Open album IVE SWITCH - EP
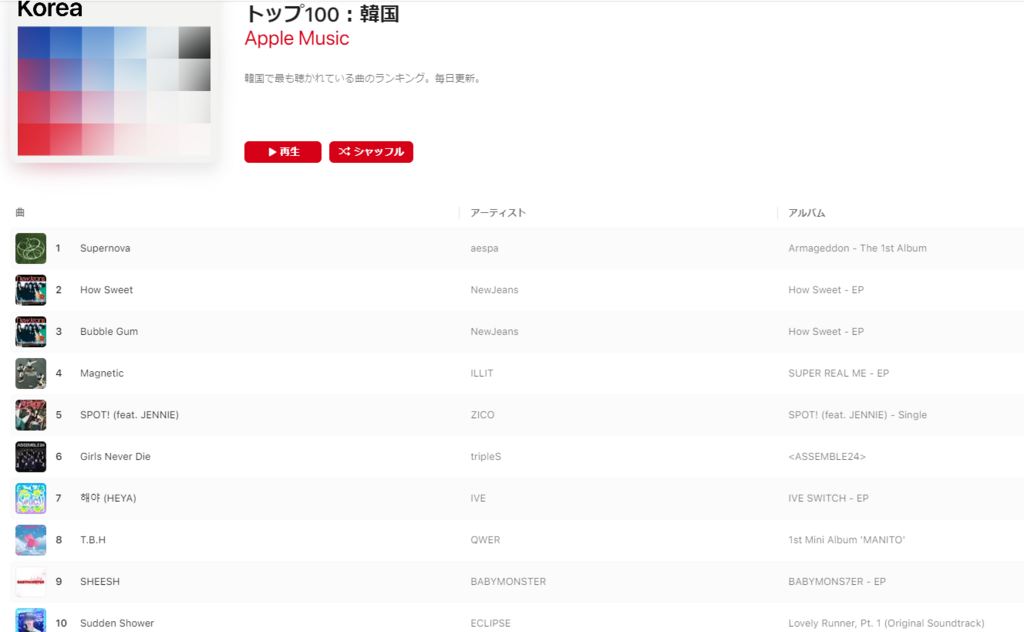Image resolution: width=1024 pixels, height=632 pixels. (828, 498)
